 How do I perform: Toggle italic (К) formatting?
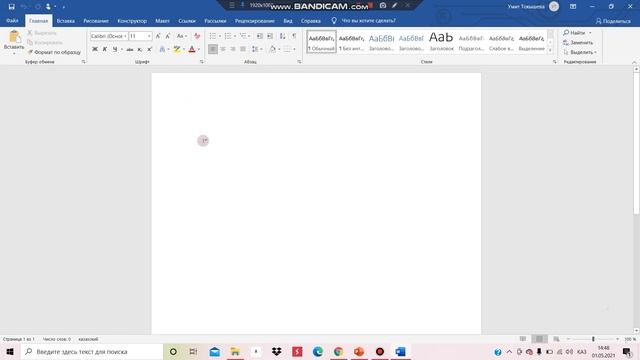[x=105, y=49]
